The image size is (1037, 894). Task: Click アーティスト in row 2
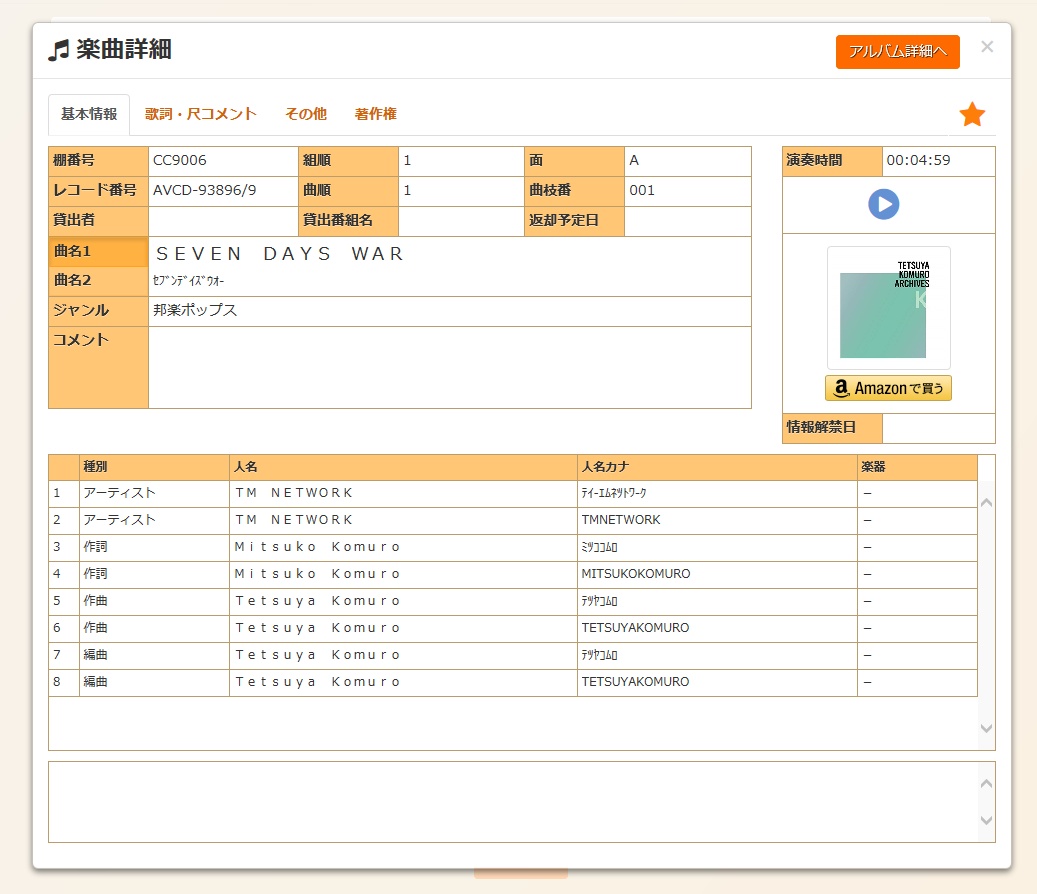click(120, 520)
